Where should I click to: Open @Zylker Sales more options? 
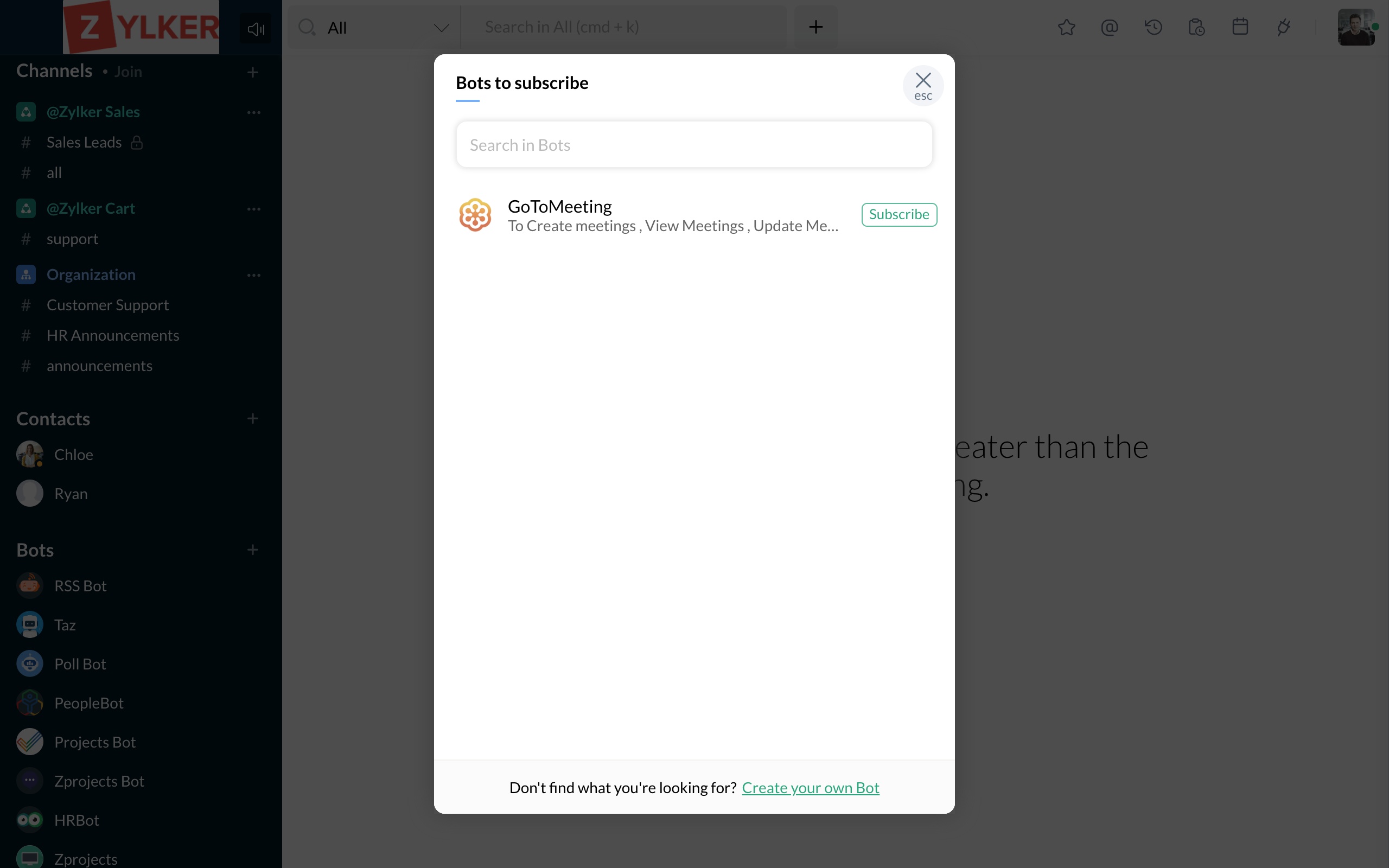point(254,112)
